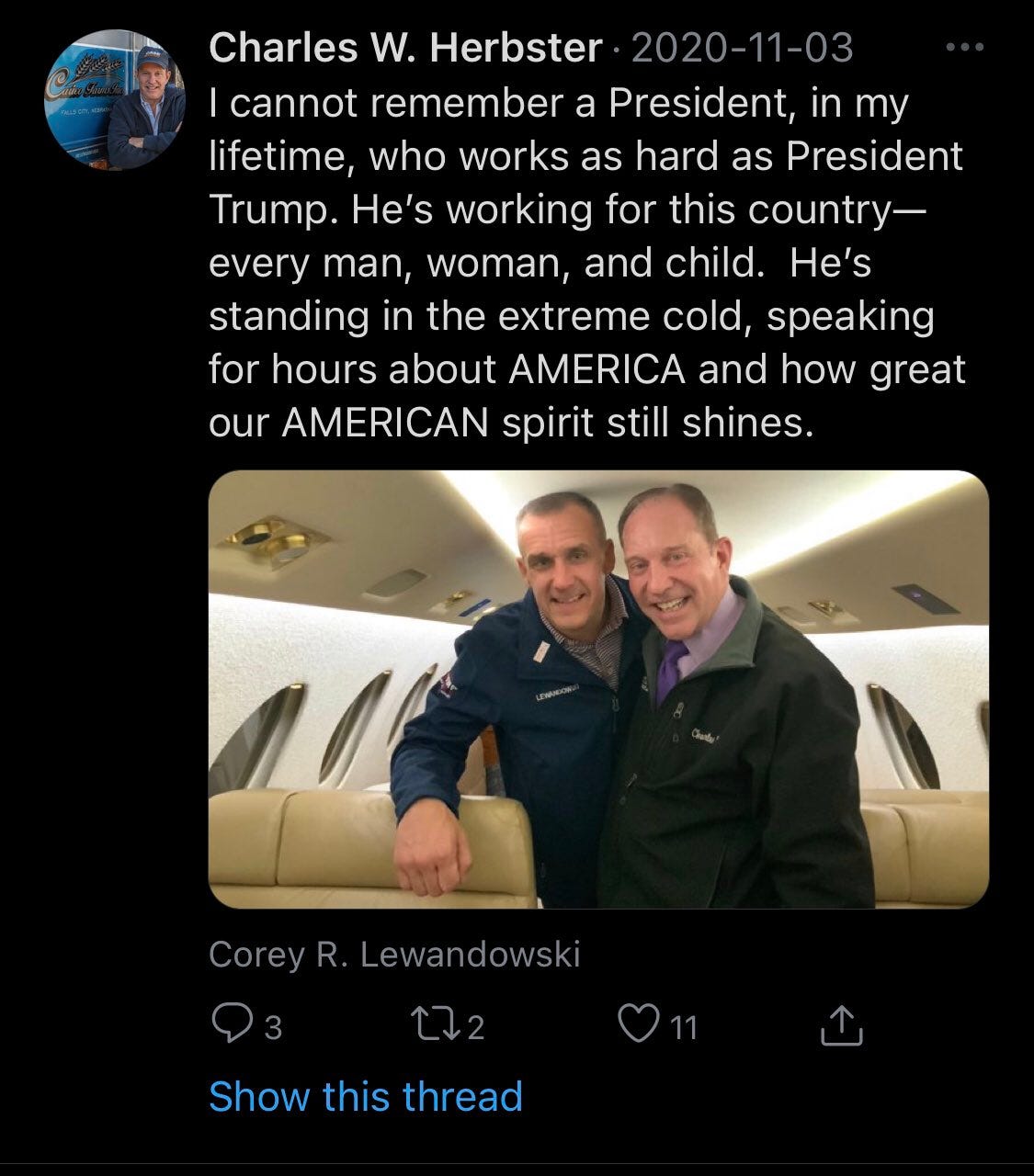The width and height of the screenshot is (1034, 1176).
Task: Open the share arrow icon
Action: pyautogui.click(x=842, y=1025)
